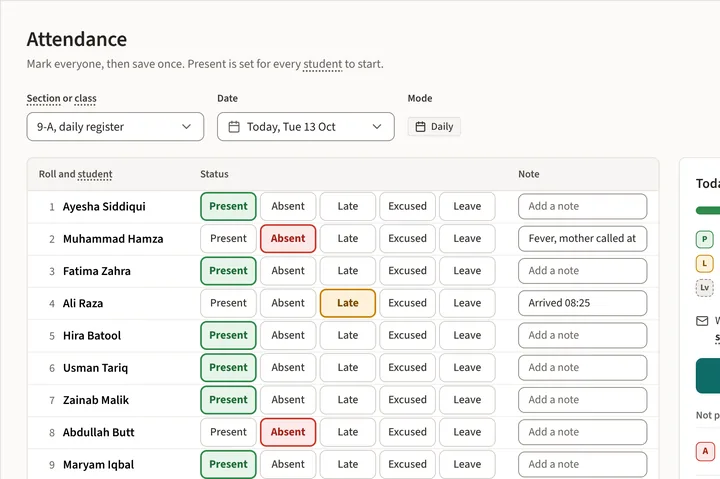Toggle Present for Maryam Iqbal
The height and width of the screenshot is (479, 720).
[228, 464]
